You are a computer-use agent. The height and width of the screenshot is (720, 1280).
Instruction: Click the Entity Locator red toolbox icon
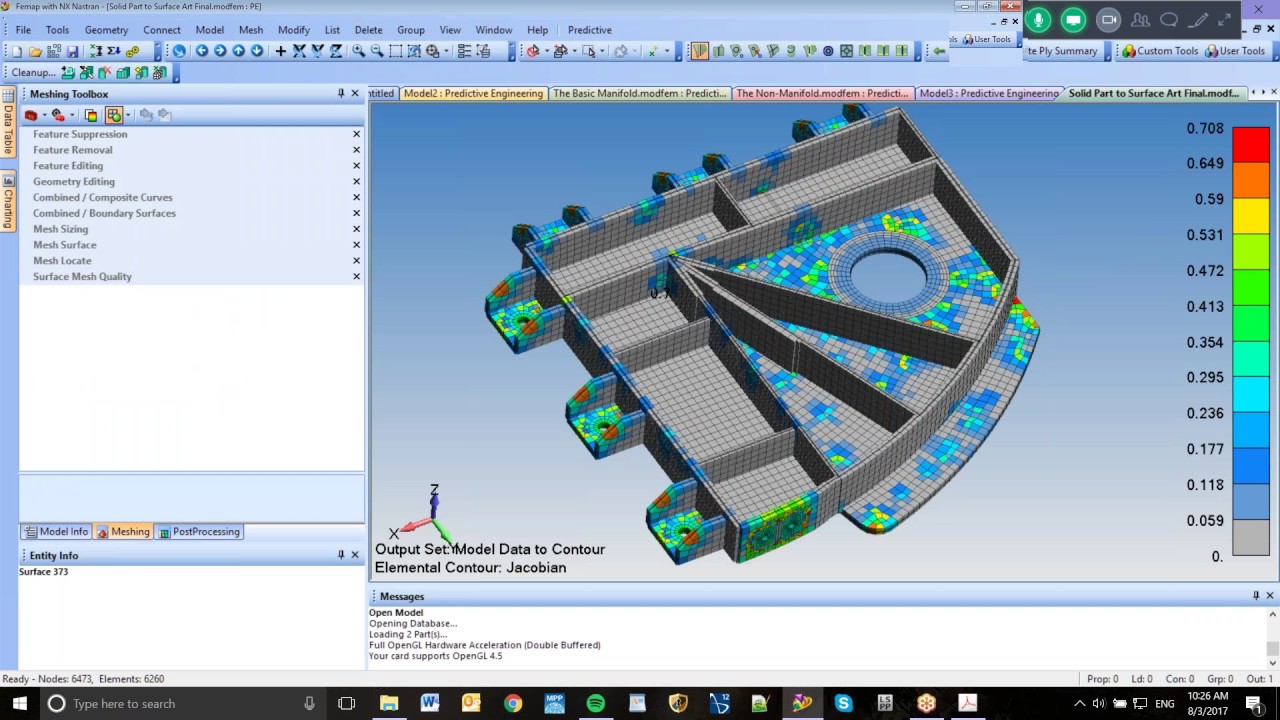coord(30,115)
